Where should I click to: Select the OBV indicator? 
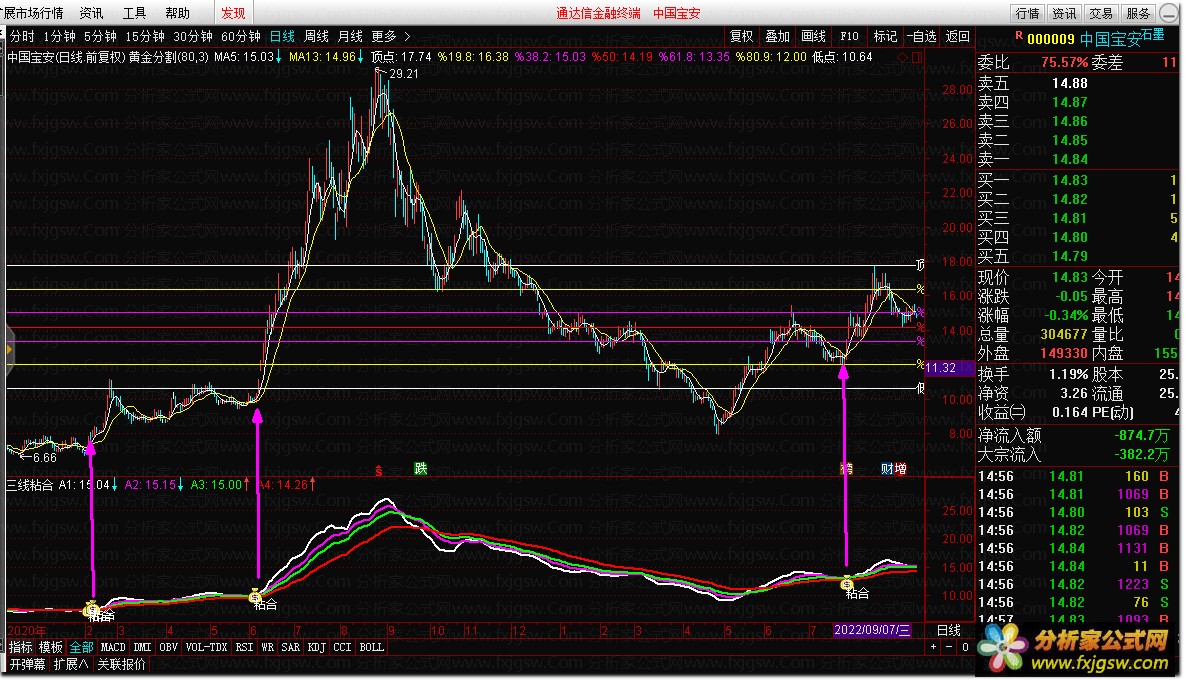pos(169,648)
